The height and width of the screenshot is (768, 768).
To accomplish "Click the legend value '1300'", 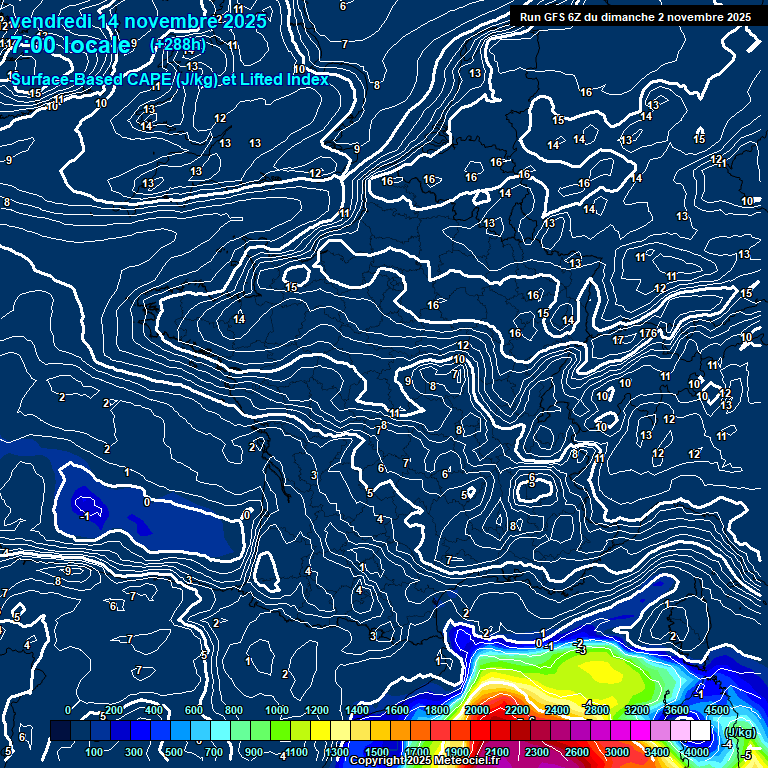I will 337,752.
